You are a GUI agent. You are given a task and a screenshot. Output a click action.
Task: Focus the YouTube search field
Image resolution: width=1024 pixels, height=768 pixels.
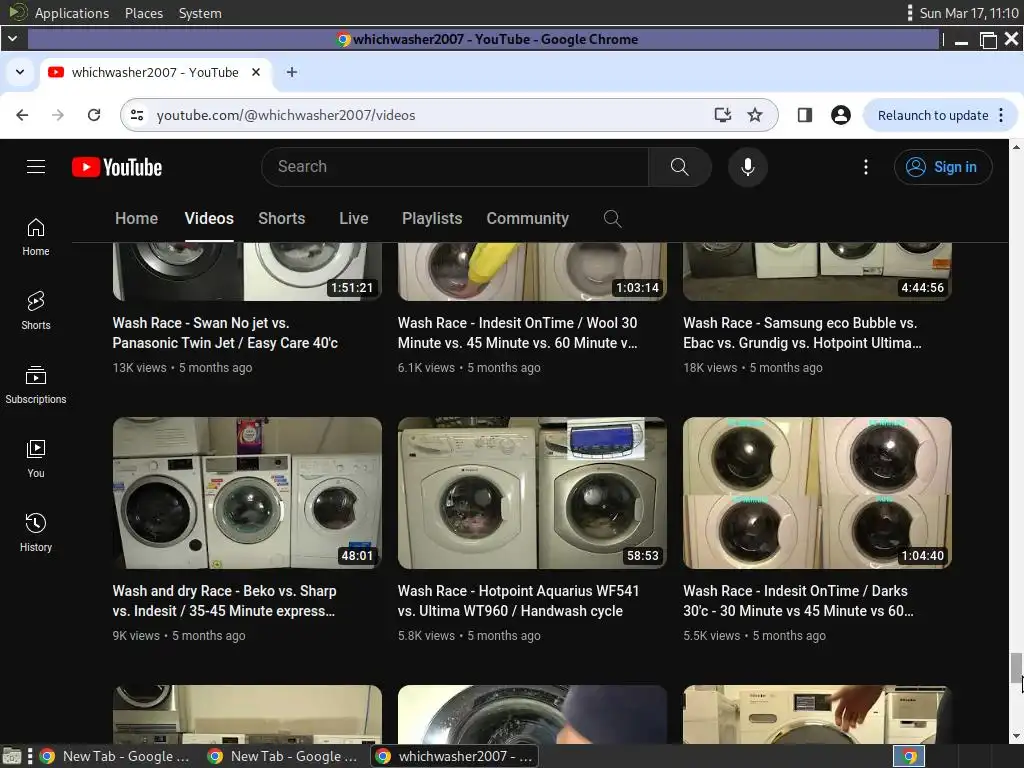pyautogui.click(x=455, y=167)
